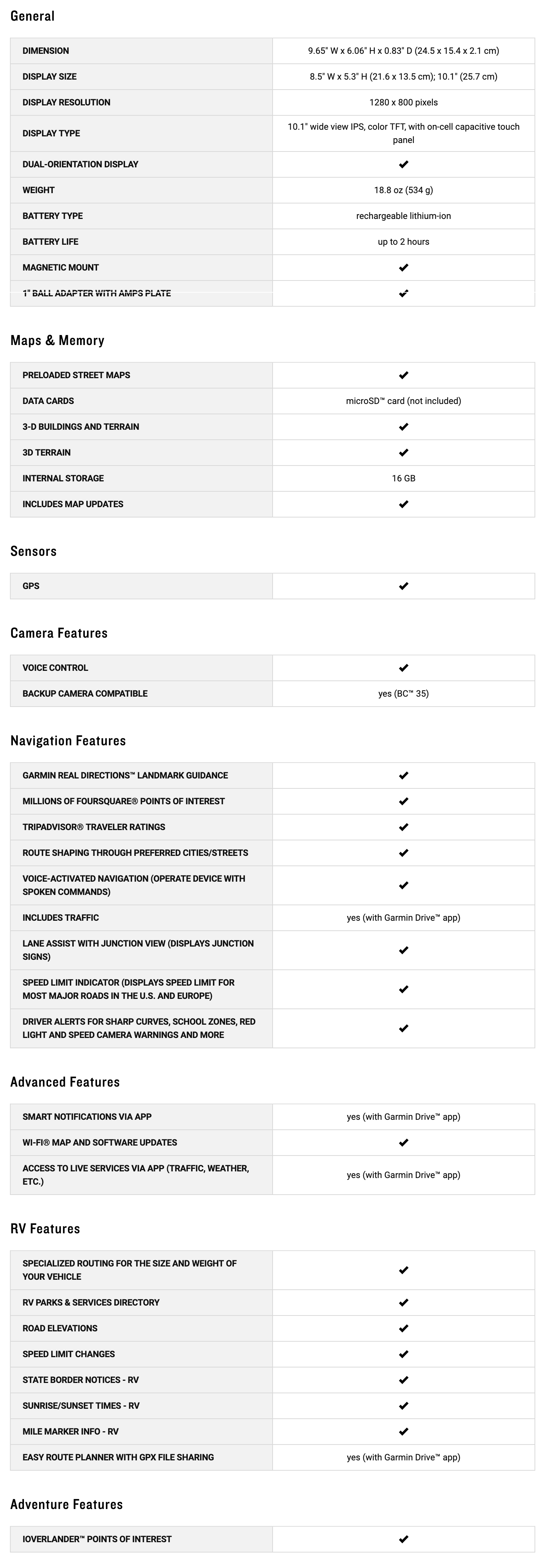The image size is (543, 1568).
Task: Select the General section heading
Action: [32, 17]
